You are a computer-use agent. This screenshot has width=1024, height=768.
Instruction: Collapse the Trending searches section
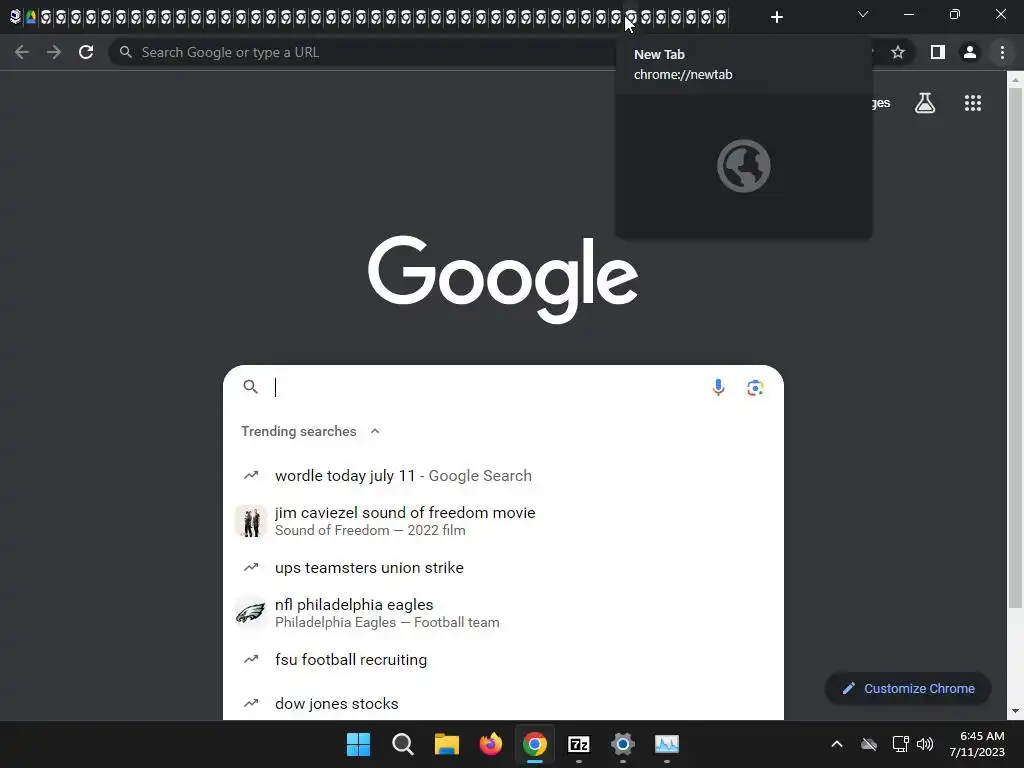click(375, 431)
